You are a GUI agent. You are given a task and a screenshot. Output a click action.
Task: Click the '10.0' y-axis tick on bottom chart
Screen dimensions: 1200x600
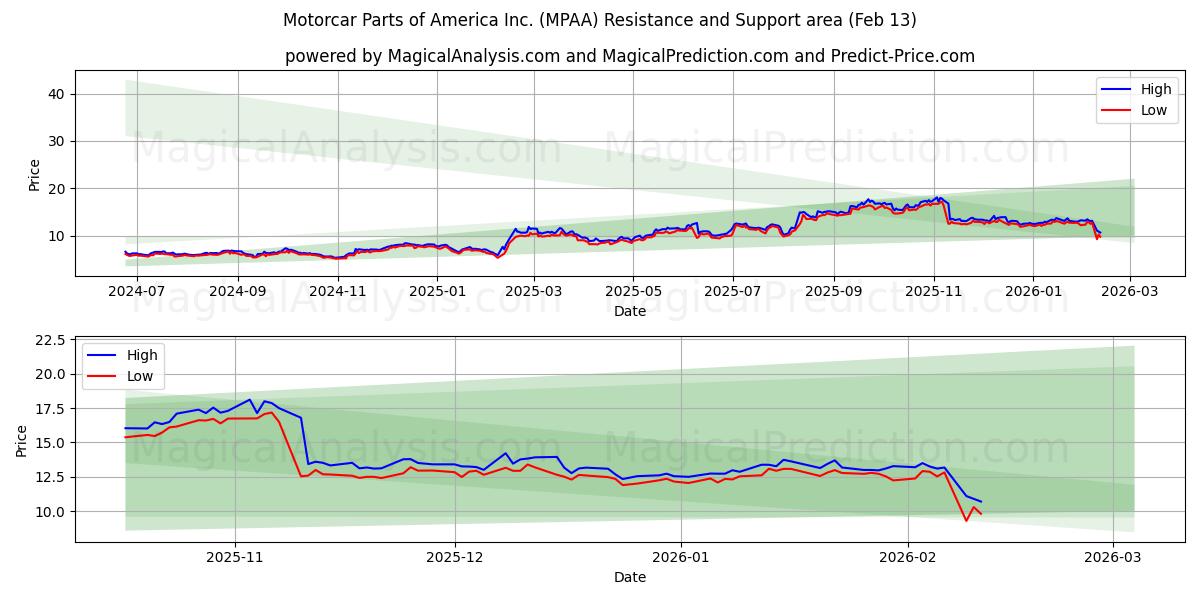pos(52,511)
